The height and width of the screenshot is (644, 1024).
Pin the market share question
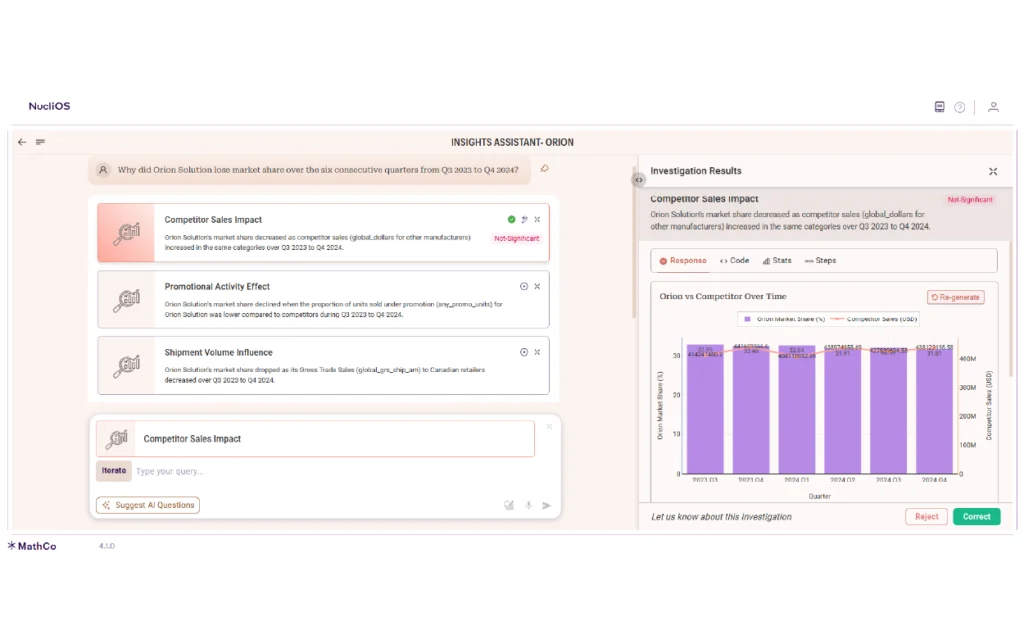(x=545, y=169)
